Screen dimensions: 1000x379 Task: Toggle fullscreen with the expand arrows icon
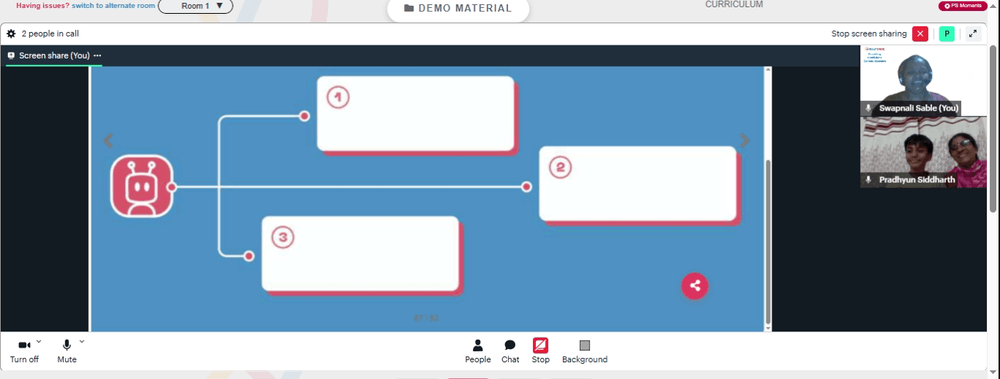[973, 34]
